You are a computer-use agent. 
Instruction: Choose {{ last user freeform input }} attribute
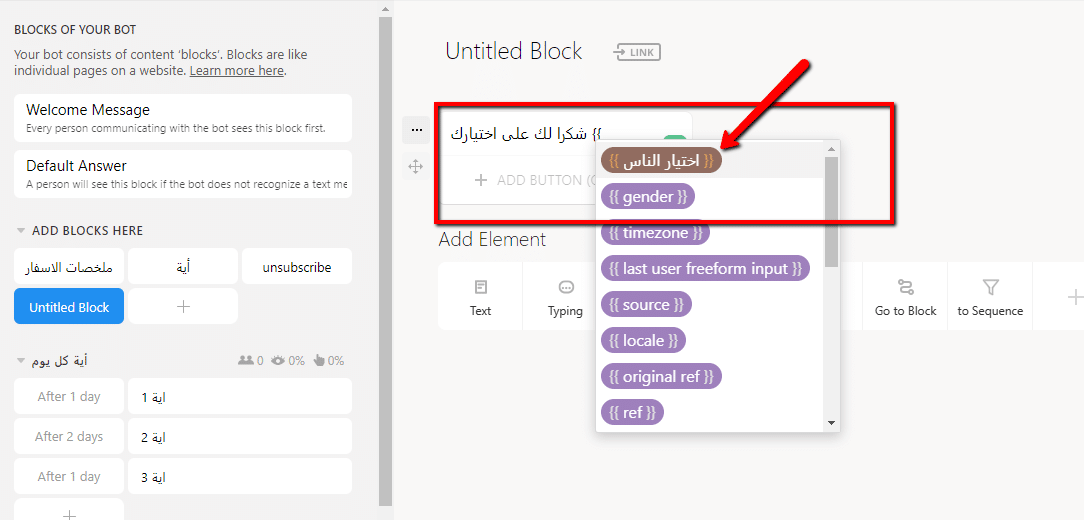(705, 268)
